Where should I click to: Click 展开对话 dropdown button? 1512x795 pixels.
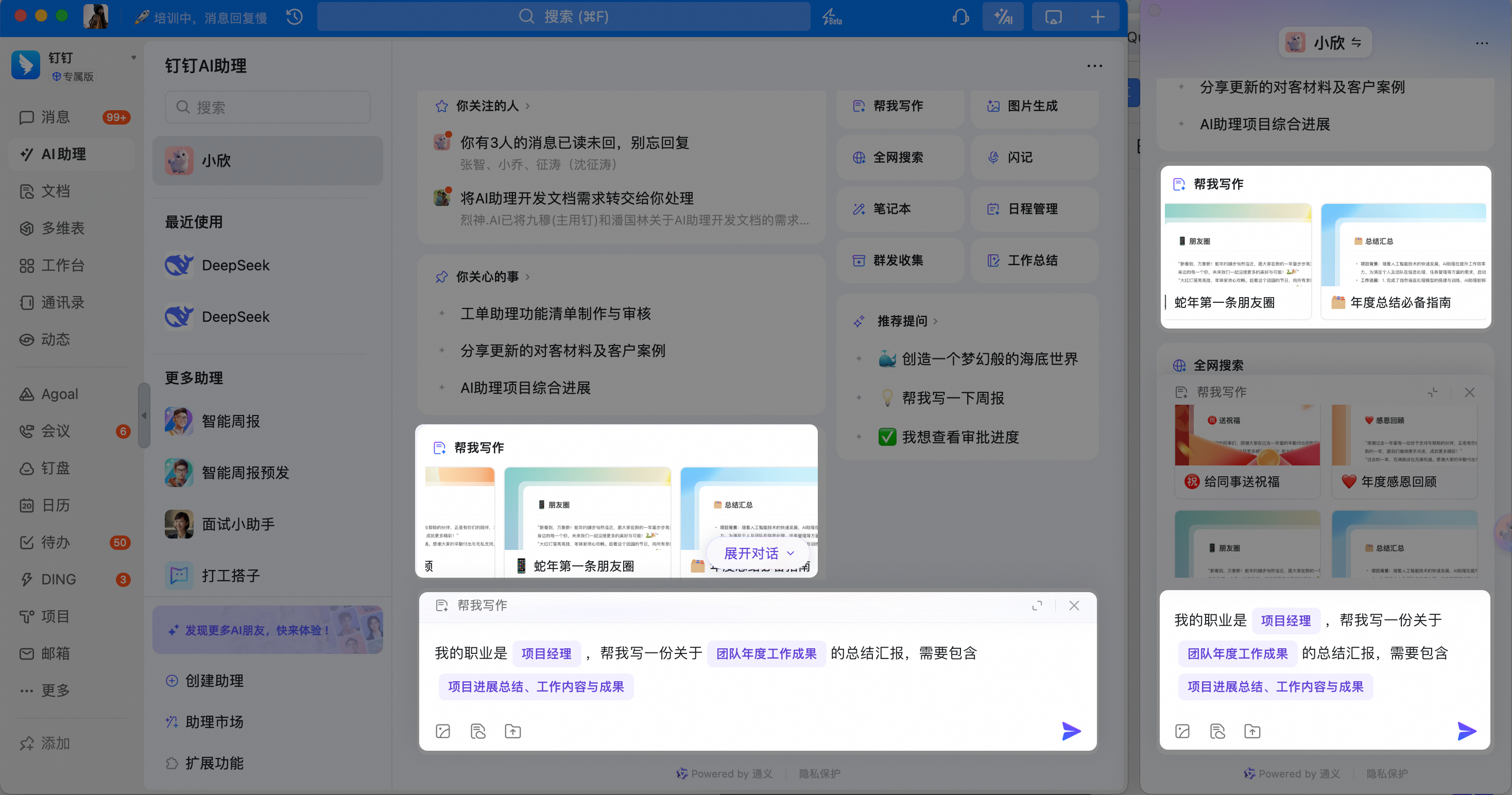[759, 554]
